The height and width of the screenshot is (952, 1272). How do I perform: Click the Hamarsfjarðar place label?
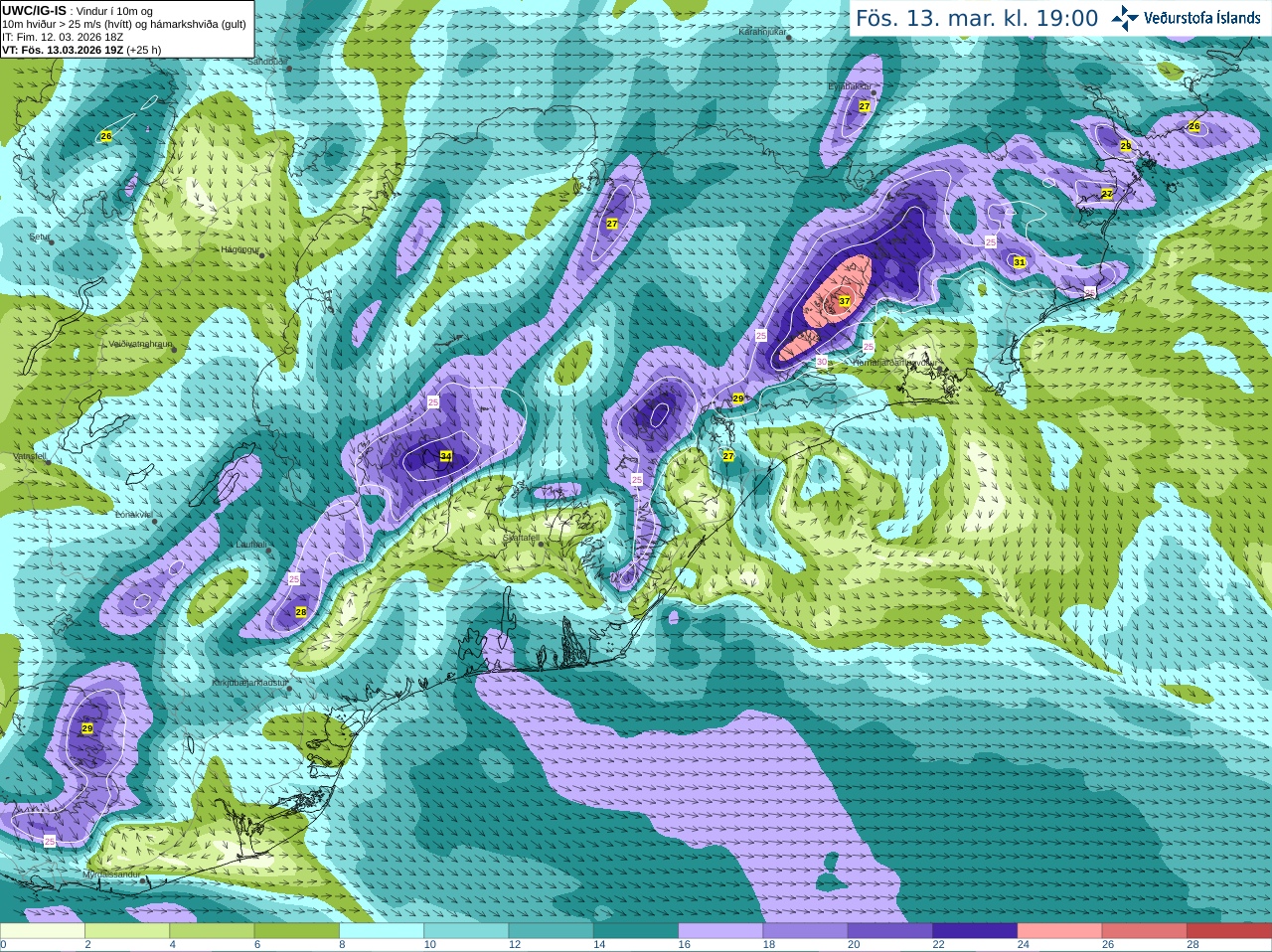894,364
